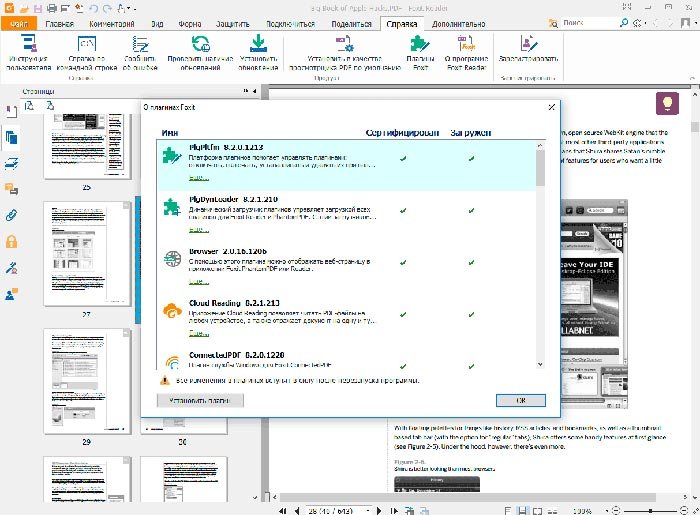Select the ConnectedPDF plugin row
The width and height of the screenshot is (700, 515).
(346, 360)
